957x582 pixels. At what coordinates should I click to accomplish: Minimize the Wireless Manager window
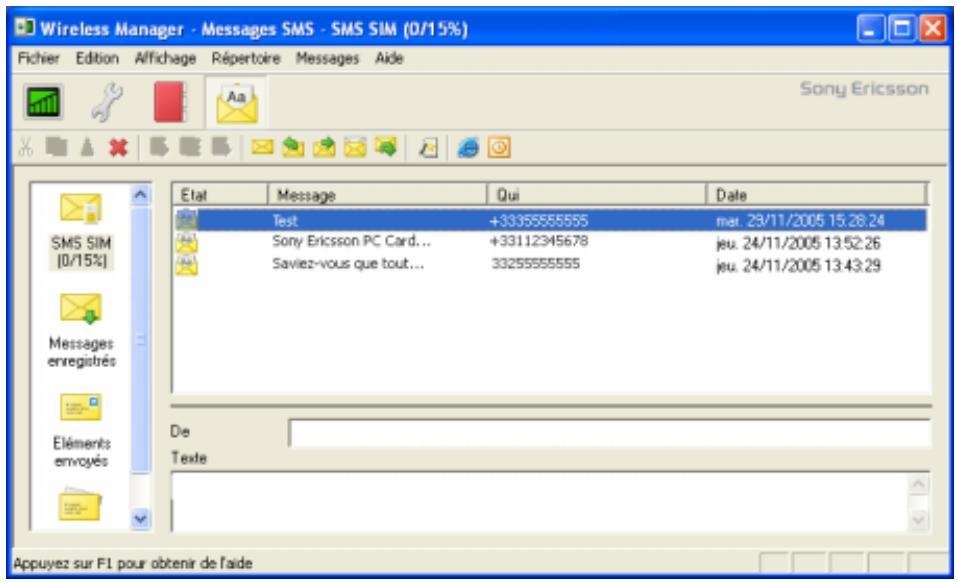click(870, 28)
